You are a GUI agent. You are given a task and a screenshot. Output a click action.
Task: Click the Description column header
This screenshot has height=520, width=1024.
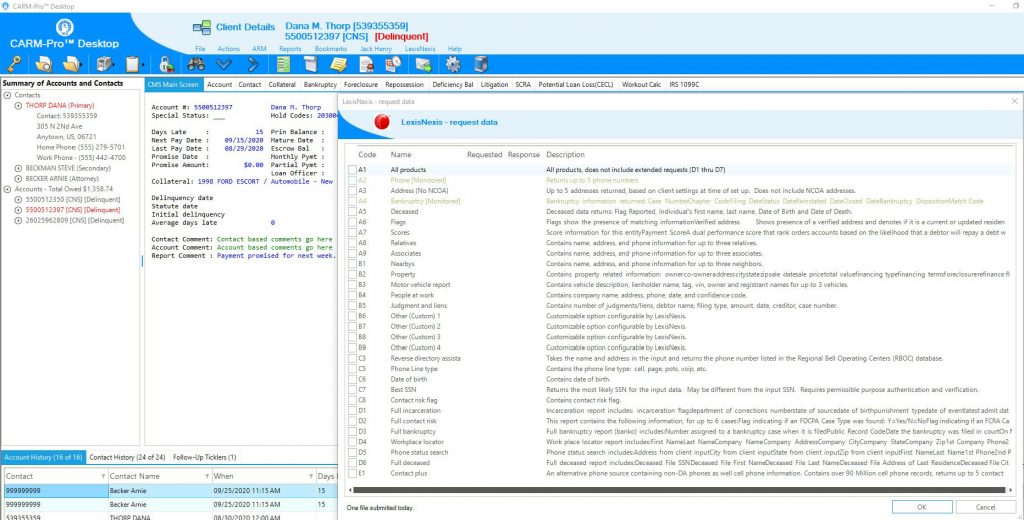[x=566, y=155]
